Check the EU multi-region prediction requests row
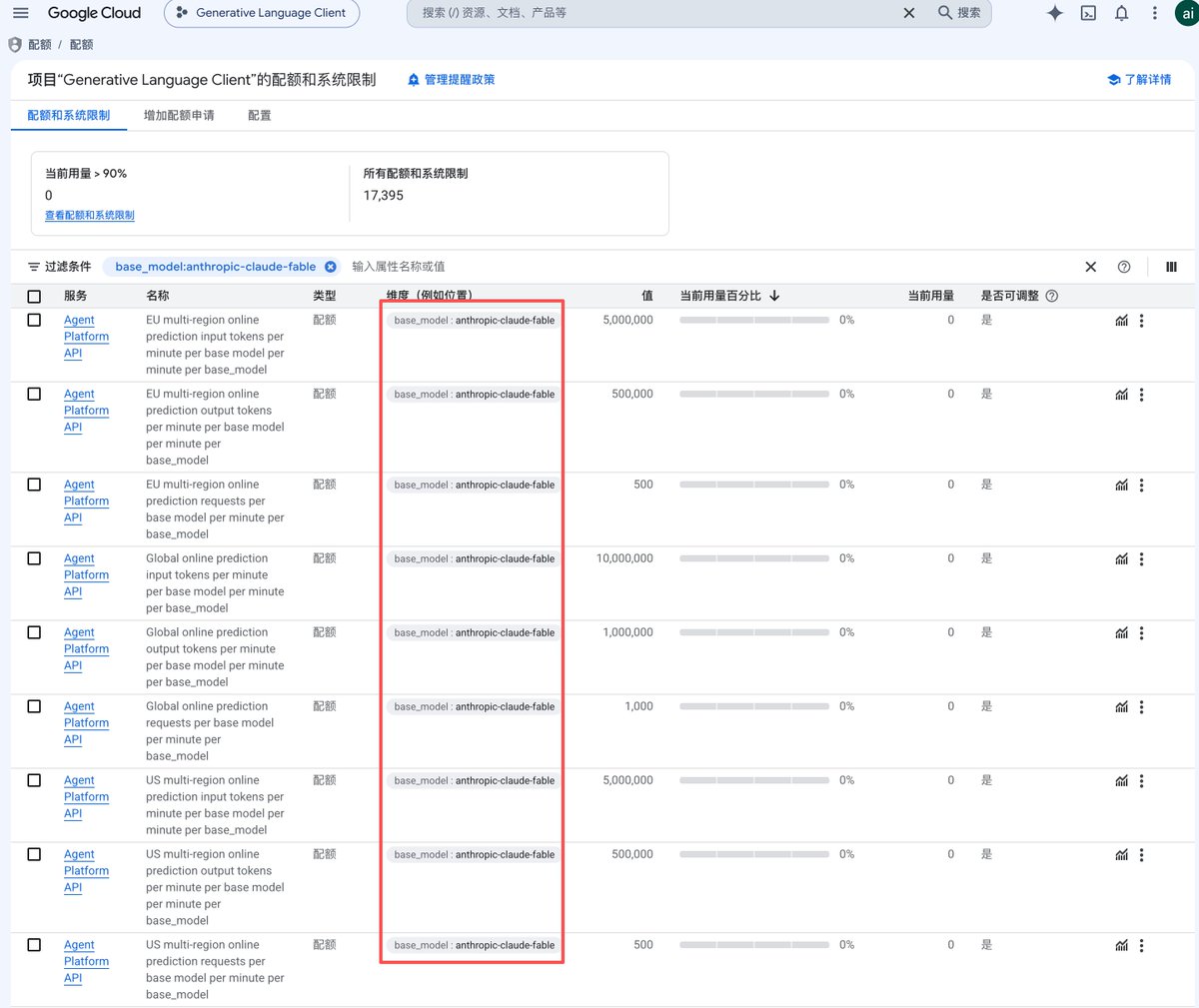The width and height of the screenshot is (1199, 1008). click(34, 485)
